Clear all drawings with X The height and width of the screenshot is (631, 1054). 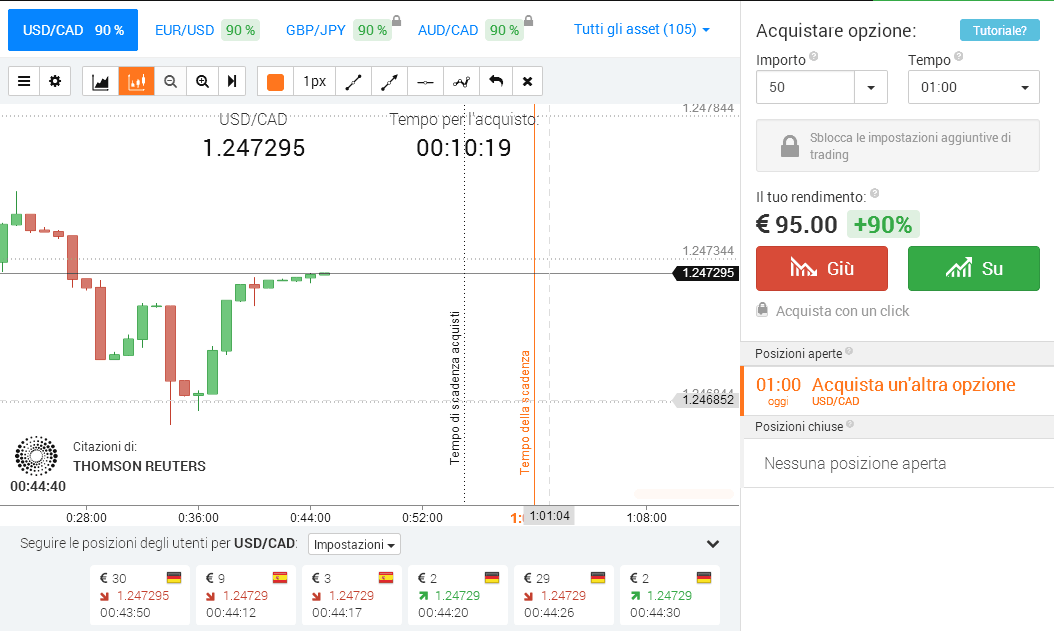[x=528, y=82]
